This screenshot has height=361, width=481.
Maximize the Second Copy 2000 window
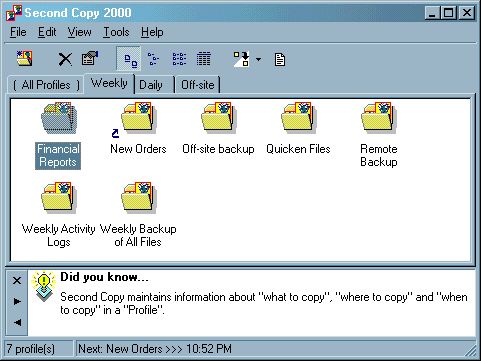(x=449, y=13)
